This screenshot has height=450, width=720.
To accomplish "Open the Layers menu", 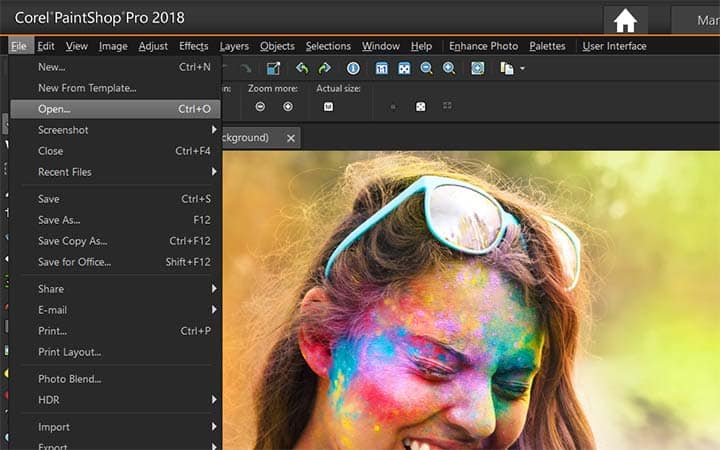I will 234,46.
